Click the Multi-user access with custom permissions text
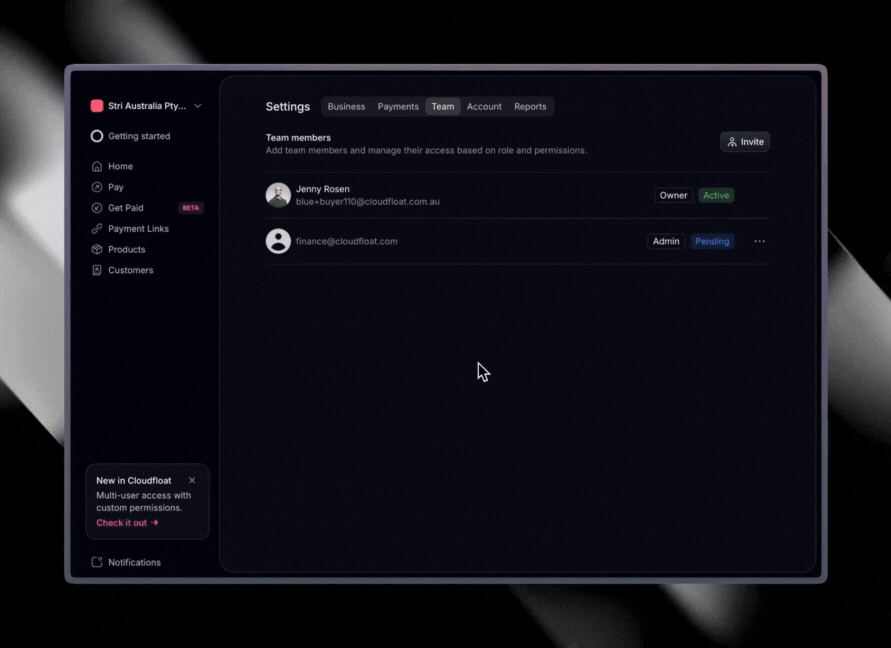This screenshot has height=648, width=891. [x=144, y=501]
